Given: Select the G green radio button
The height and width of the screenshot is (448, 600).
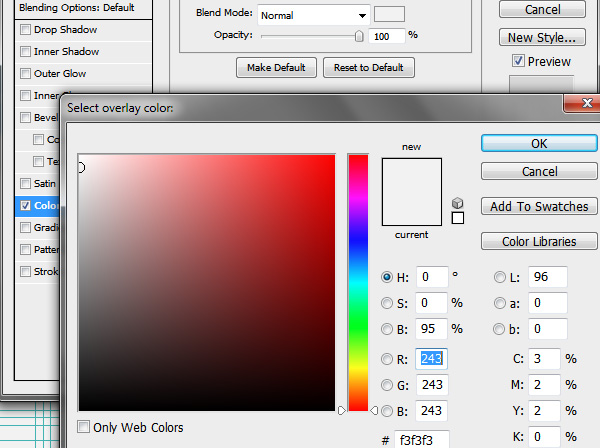Looking at the screenshot, I should [x=387, y=385].
